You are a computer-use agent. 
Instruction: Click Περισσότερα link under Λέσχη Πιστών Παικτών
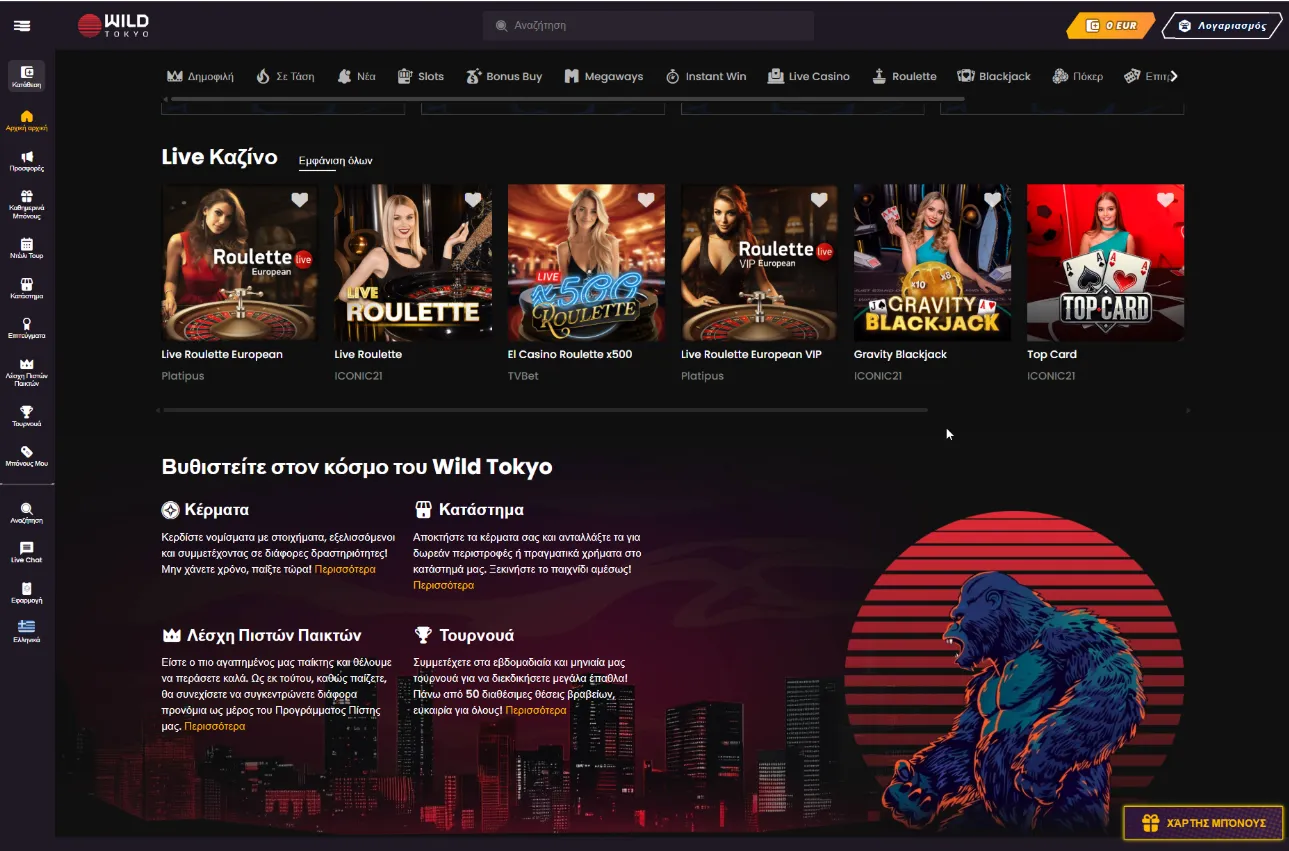215,726
